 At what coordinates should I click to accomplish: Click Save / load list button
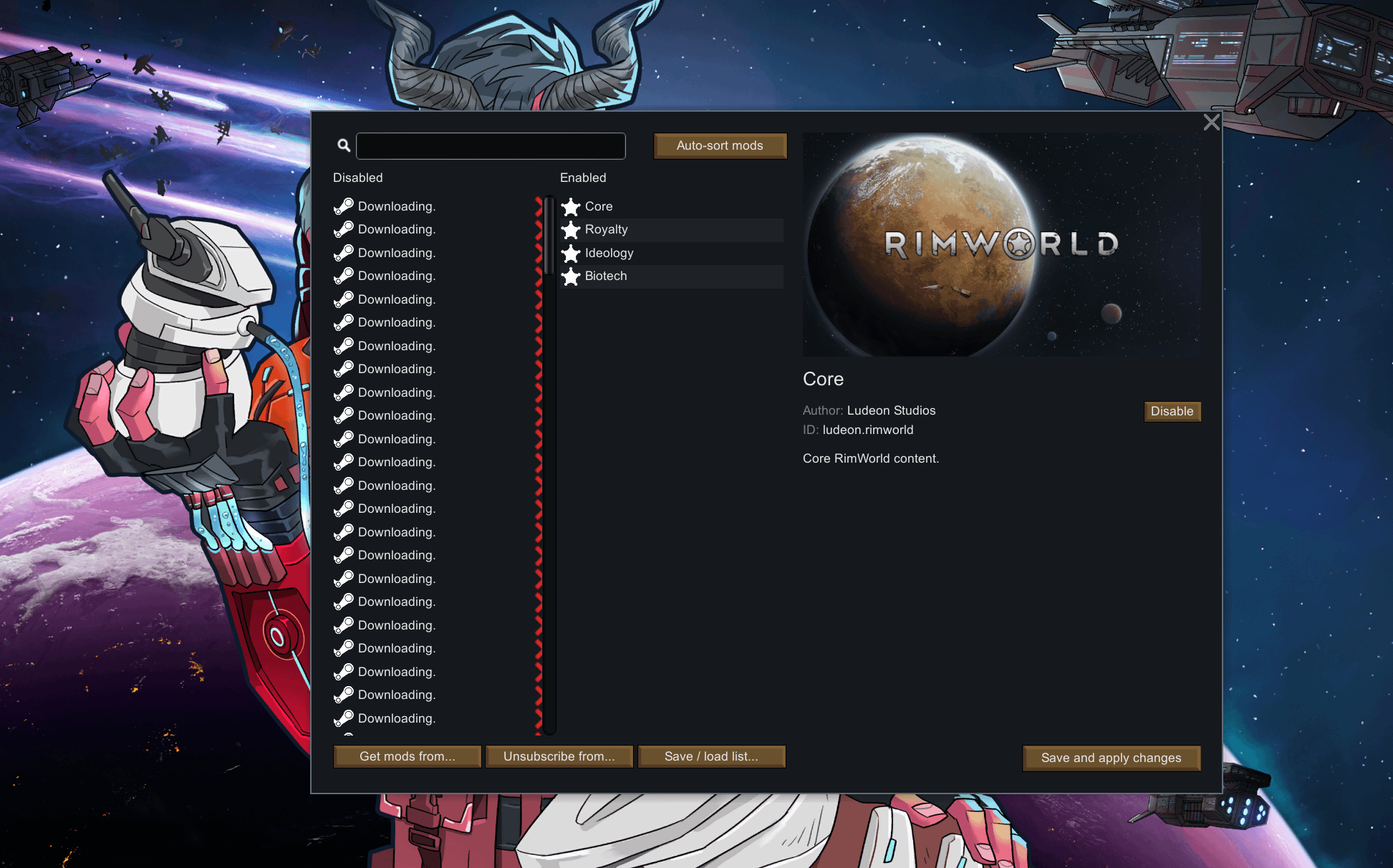pyautogui.click(x=712, y=756)
